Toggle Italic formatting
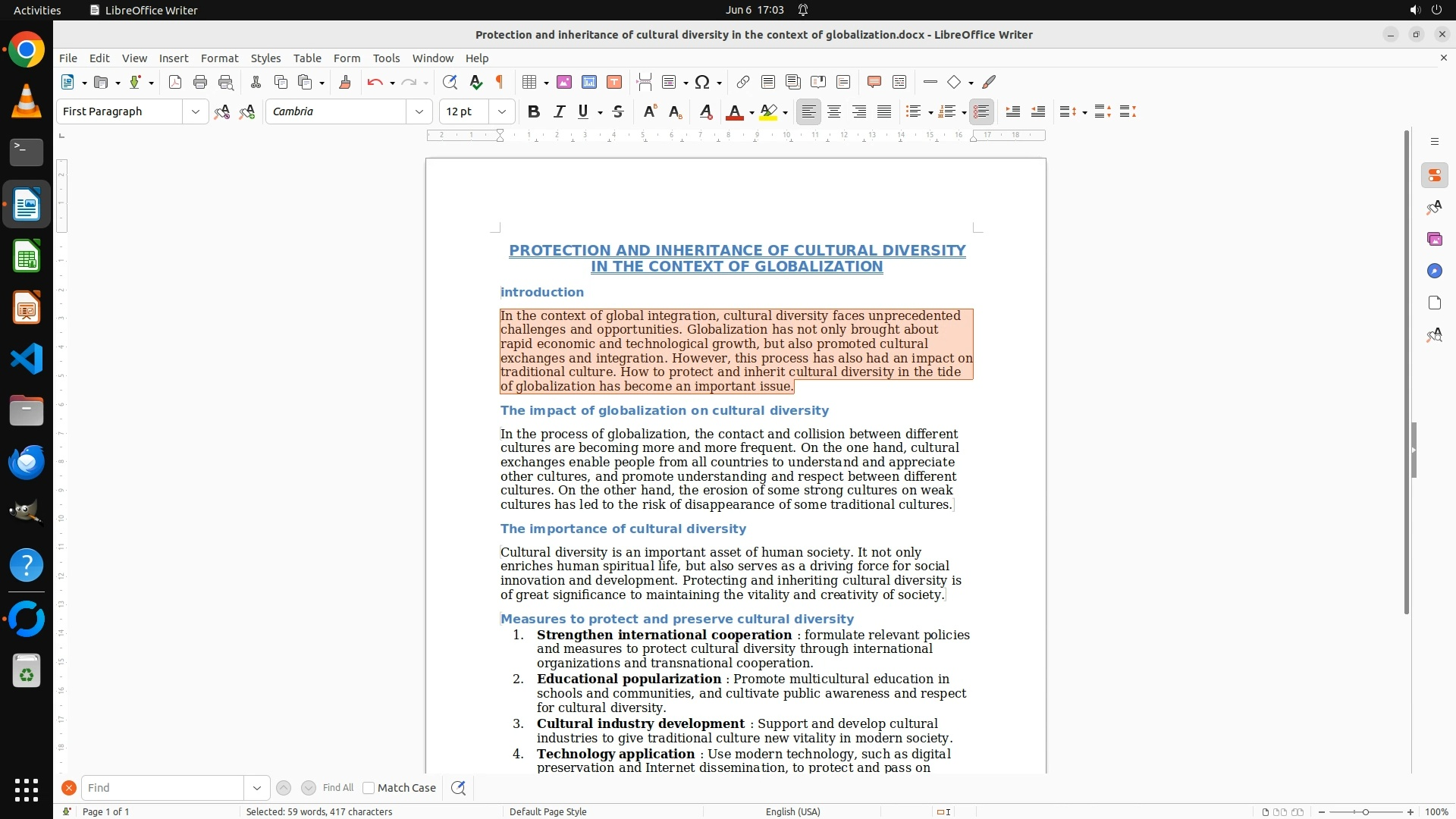 [559, 111]
